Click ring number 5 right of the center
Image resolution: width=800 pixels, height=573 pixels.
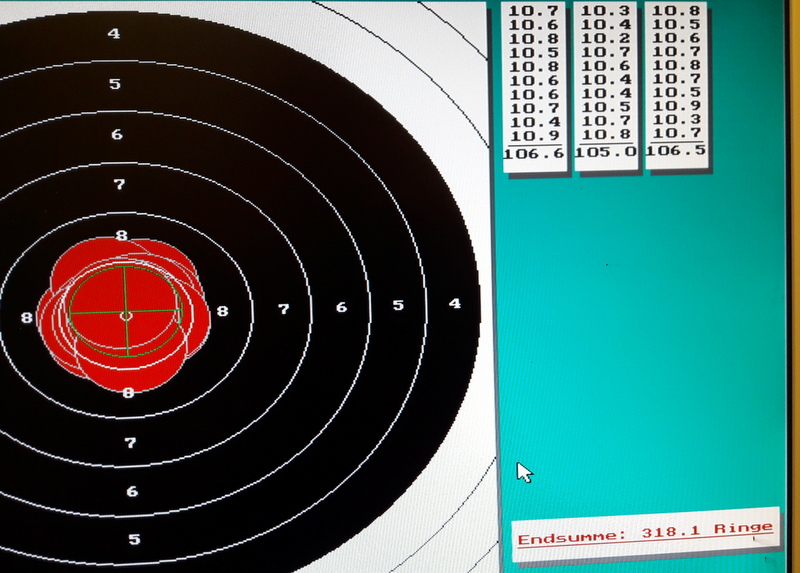point(398,305)
